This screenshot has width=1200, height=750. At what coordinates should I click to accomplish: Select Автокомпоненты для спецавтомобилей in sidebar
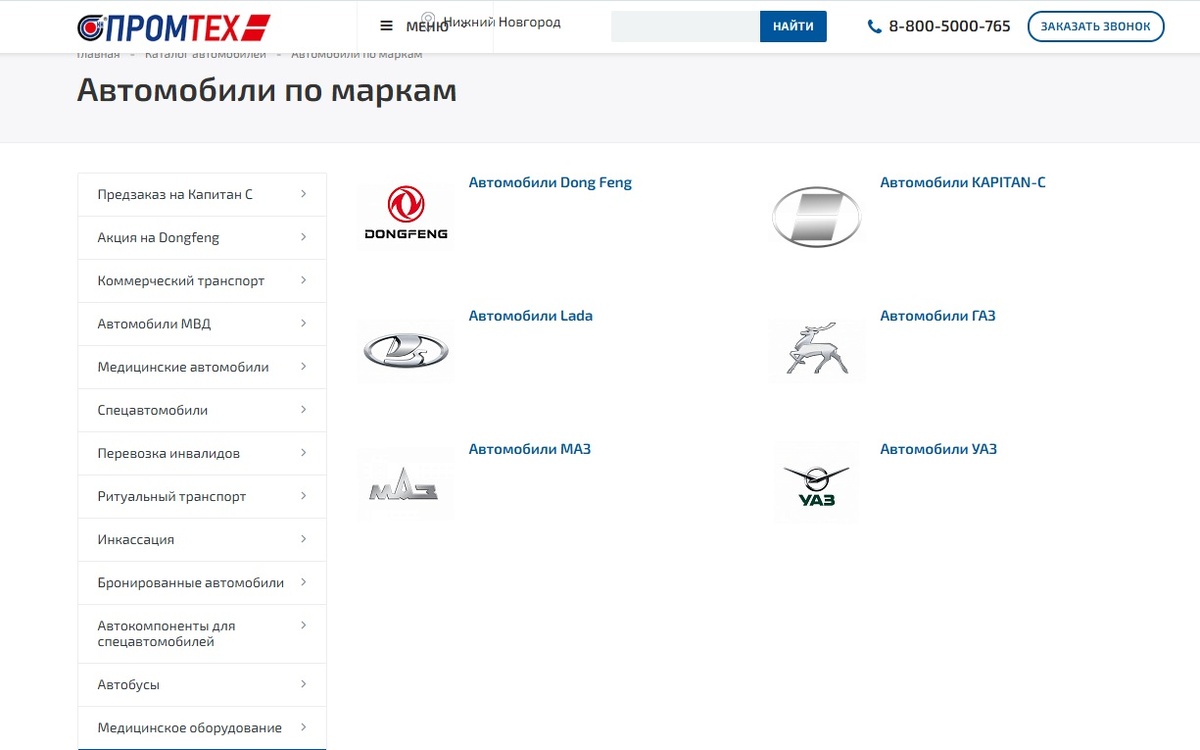[x=202, y=633]
